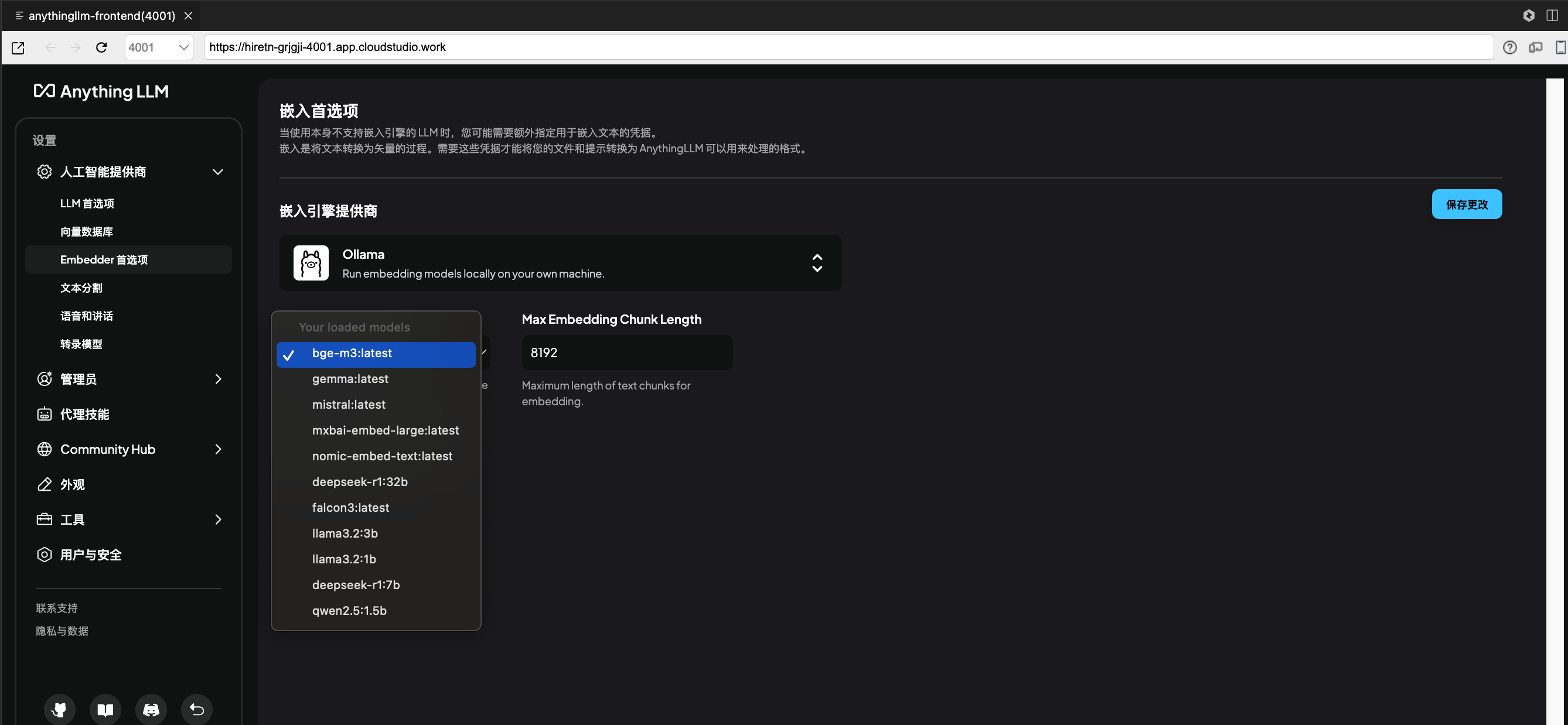Click the browser reload icon
This screenshot has width=1568, height=725.
[x=101, y=47]
